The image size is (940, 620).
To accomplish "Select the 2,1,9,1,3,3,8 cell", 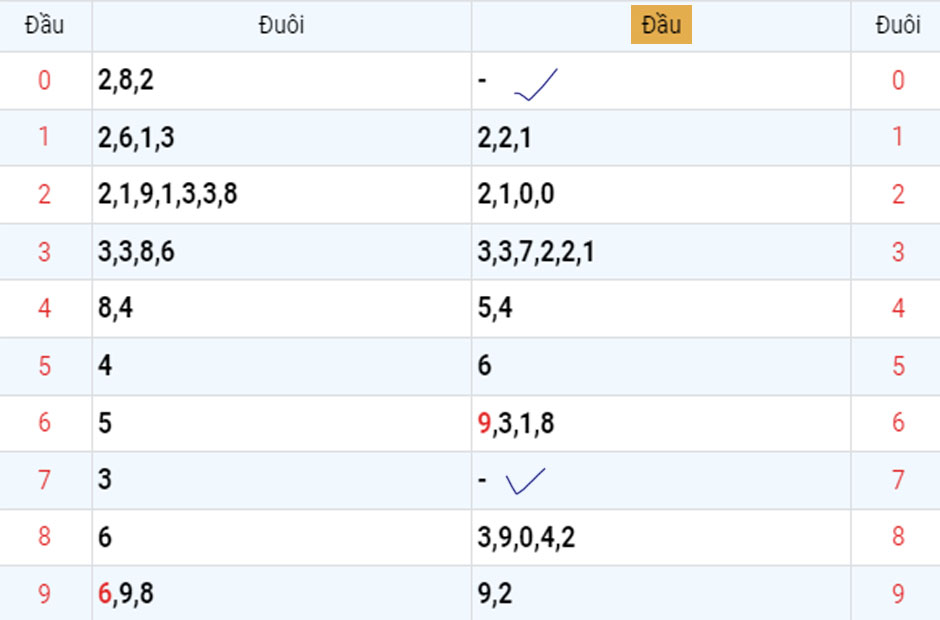I will tap(167, 195).
